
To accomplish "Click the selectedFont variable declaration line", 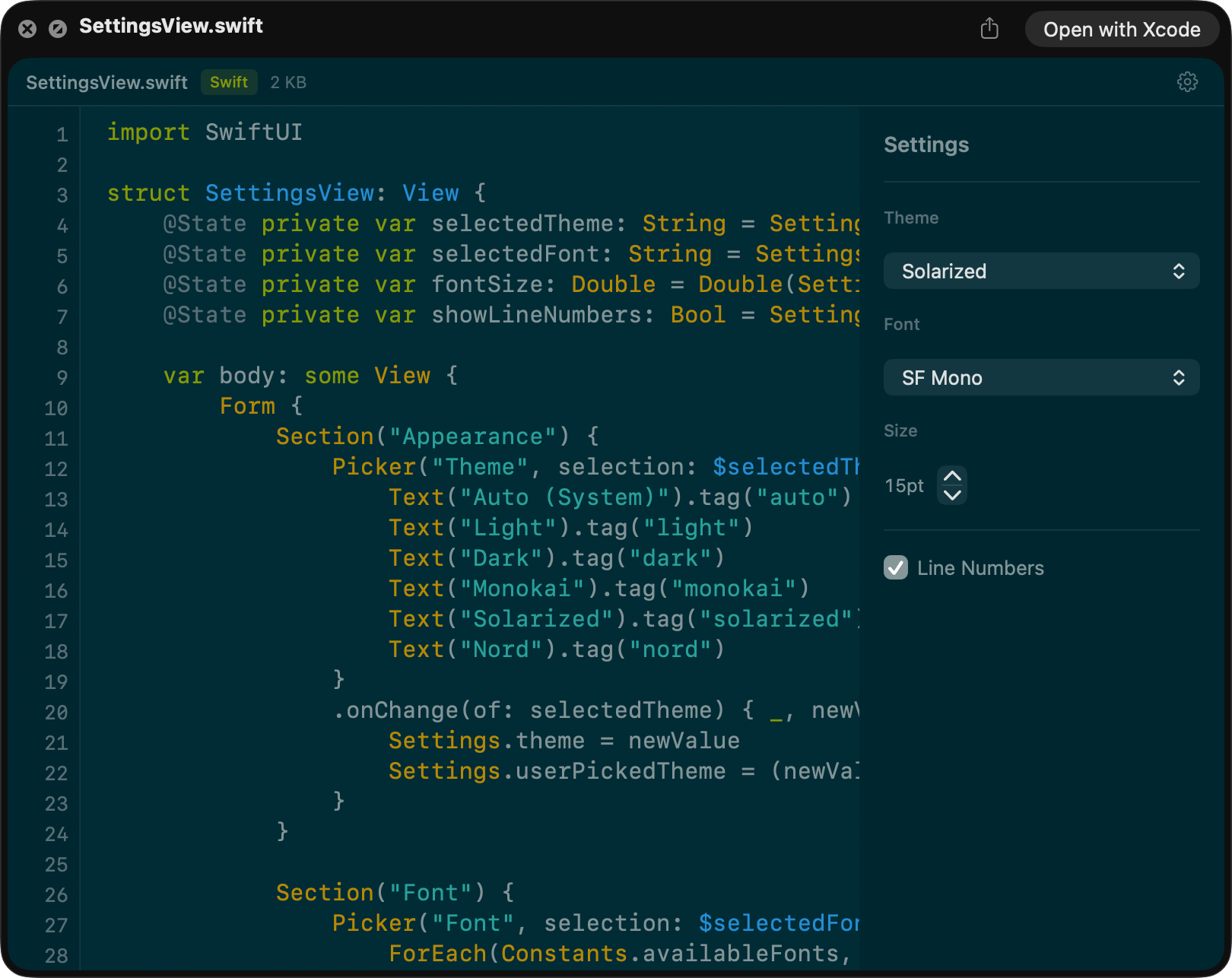I will coord(511,254).
